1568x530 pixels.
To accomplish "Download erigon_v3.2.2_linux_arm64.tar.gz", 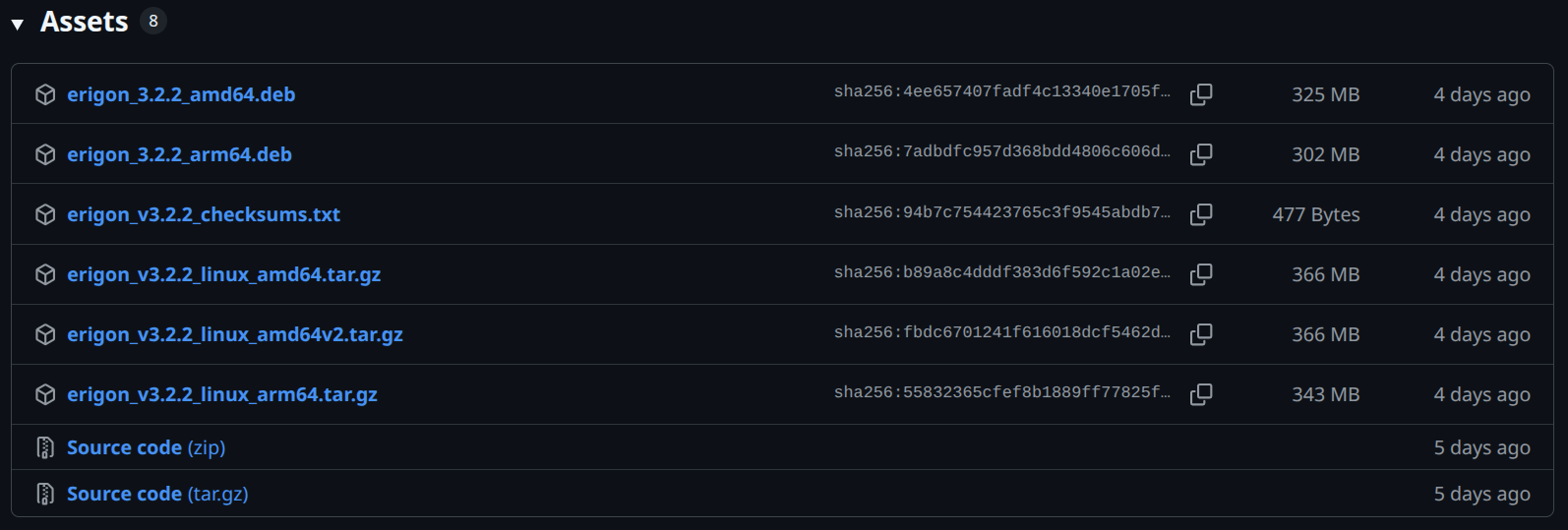I will tap(221, 394).
